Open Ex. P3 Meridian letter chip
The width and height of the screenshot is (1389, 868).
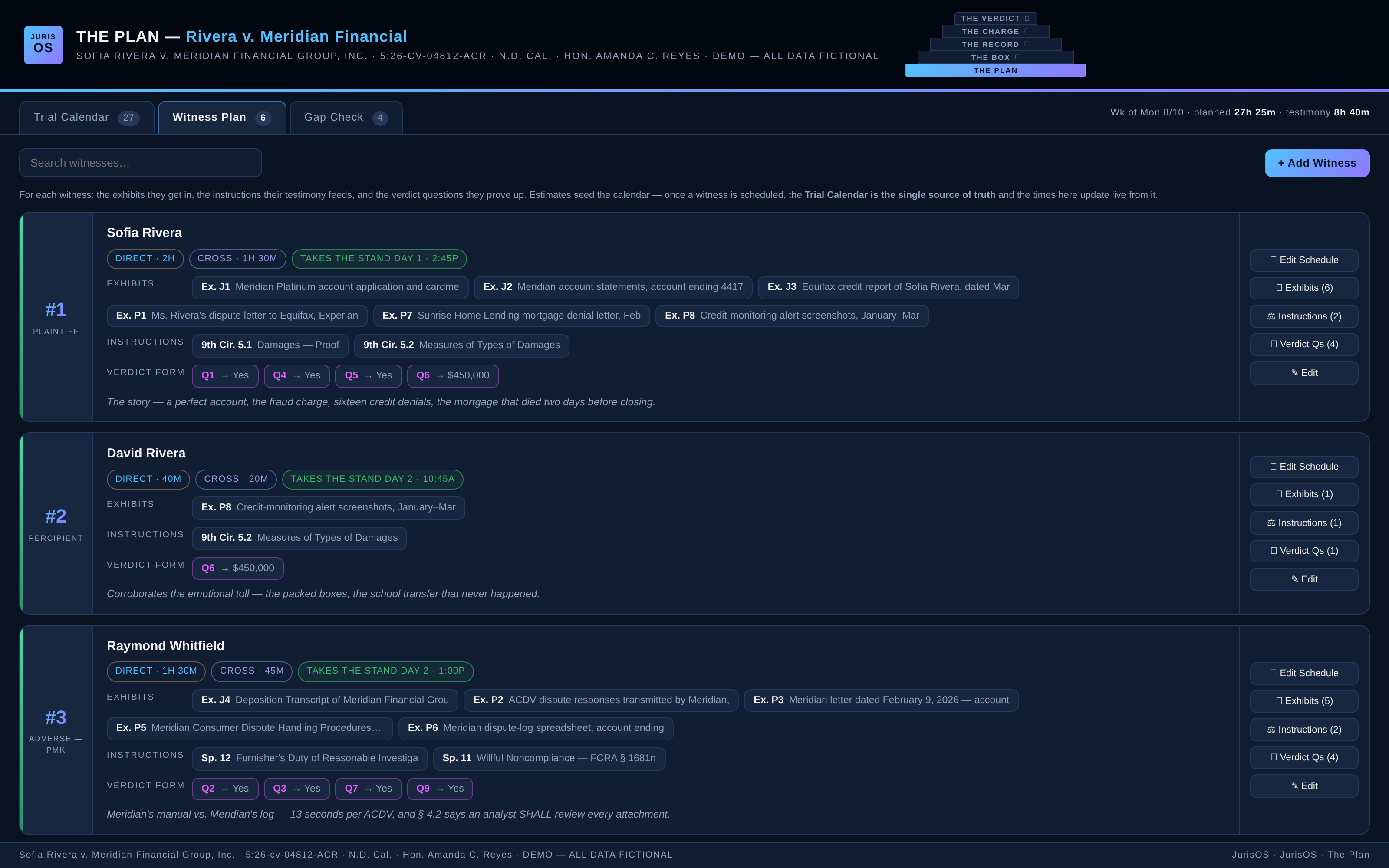[882, 700]
